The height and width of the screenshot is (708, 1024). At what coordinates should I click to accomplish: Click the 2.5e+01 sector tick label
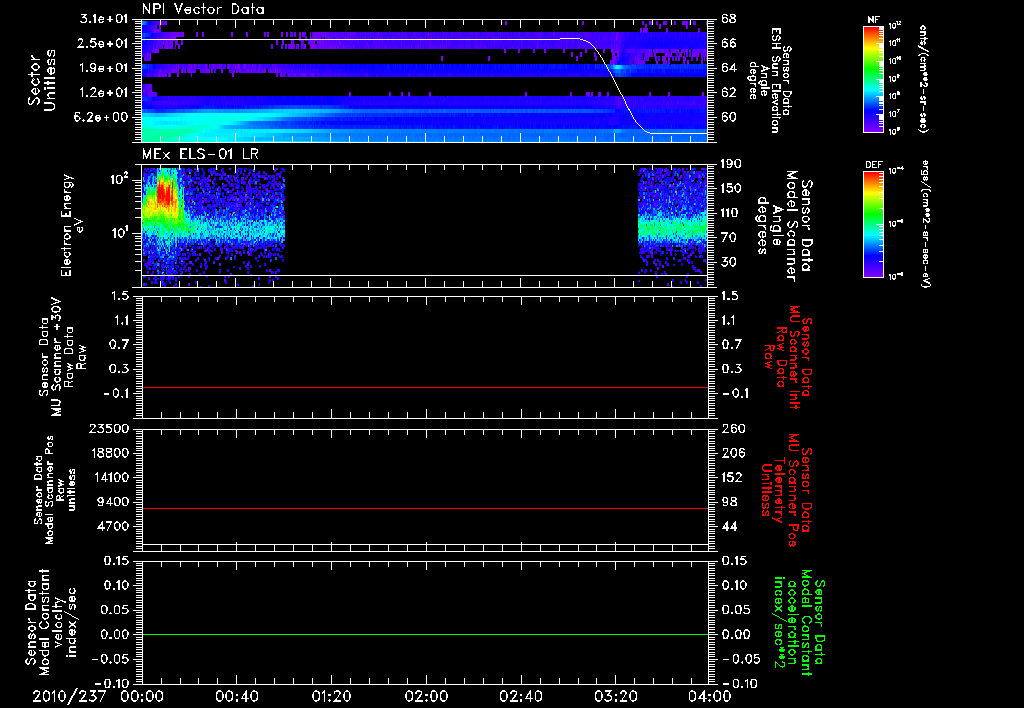tap(104, 43)
